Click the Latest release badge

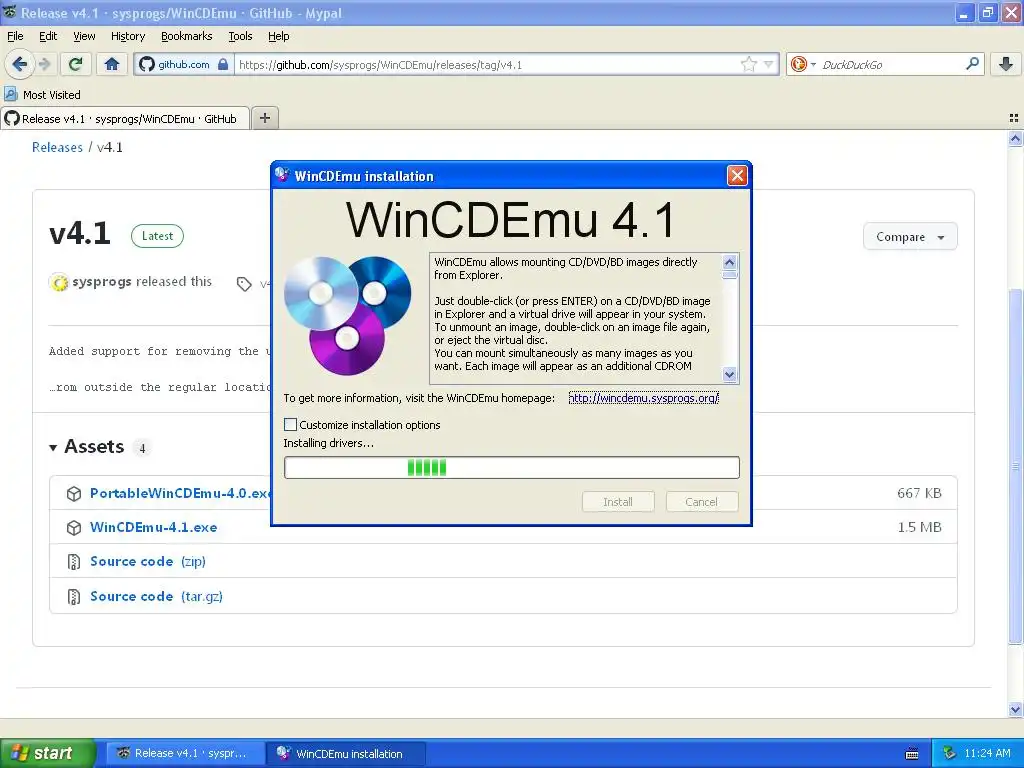click(157, 236)
